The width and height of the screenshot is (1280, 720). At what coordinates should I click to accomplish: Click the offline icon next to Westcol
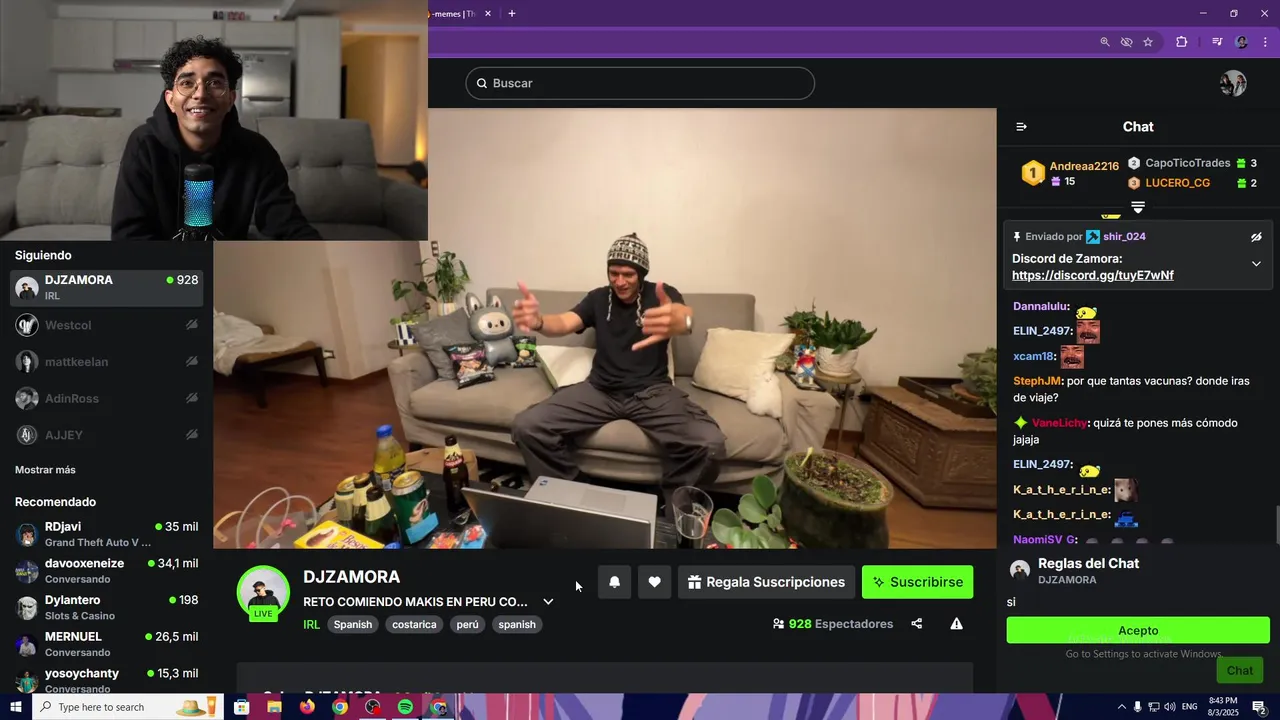pos(192,325)
